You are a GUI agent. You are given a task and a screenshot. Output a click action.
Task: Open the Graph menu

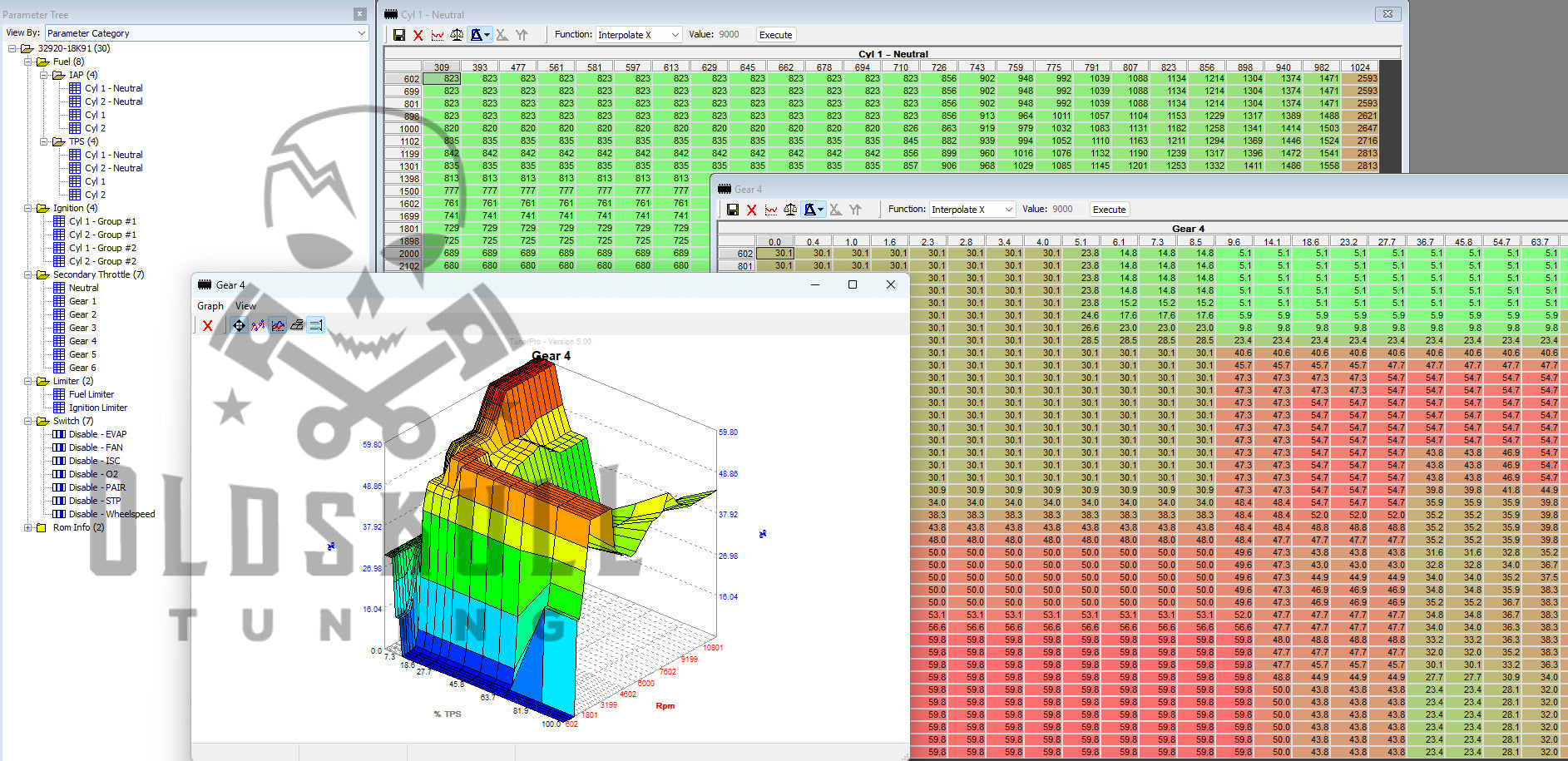click(x=210, y=306)
